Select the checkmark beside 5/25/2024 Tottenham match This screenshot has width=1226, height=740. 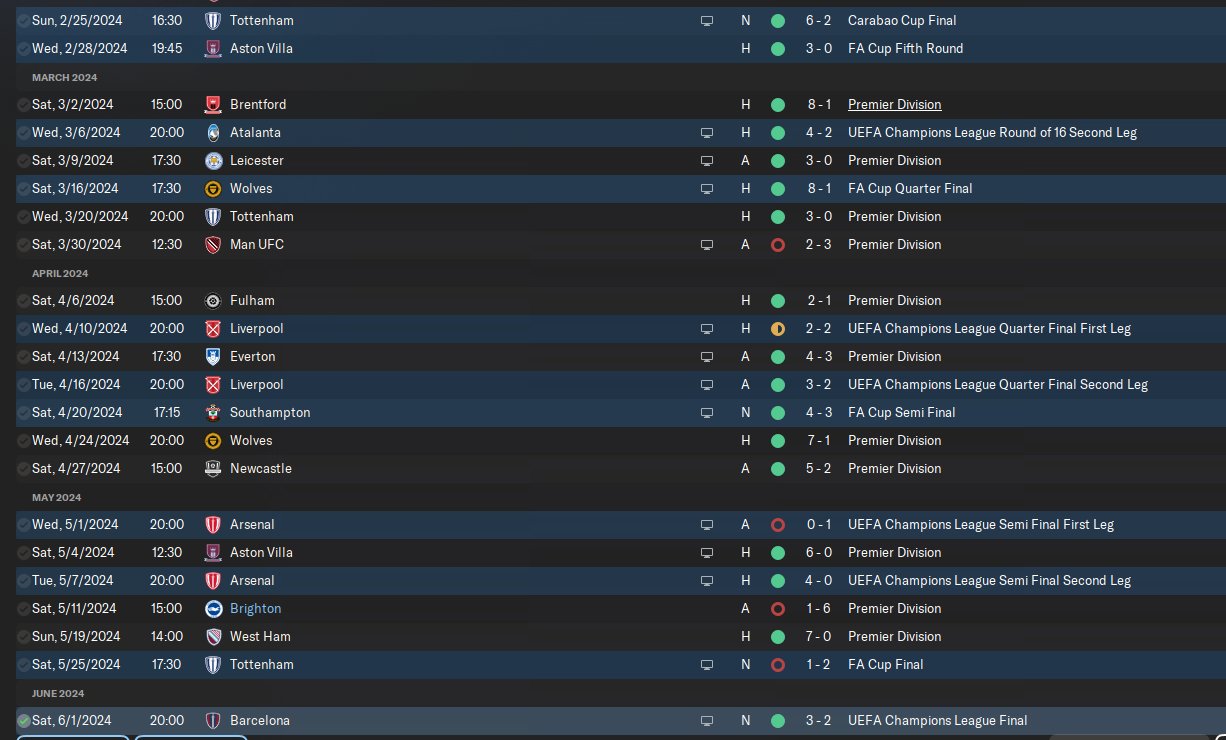[24, 664]
